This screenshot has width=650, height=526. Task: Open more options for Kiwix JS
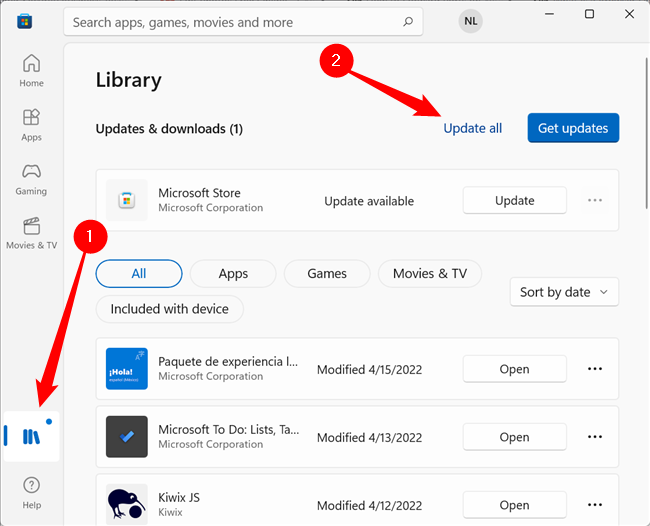click(x=595, y=504)
